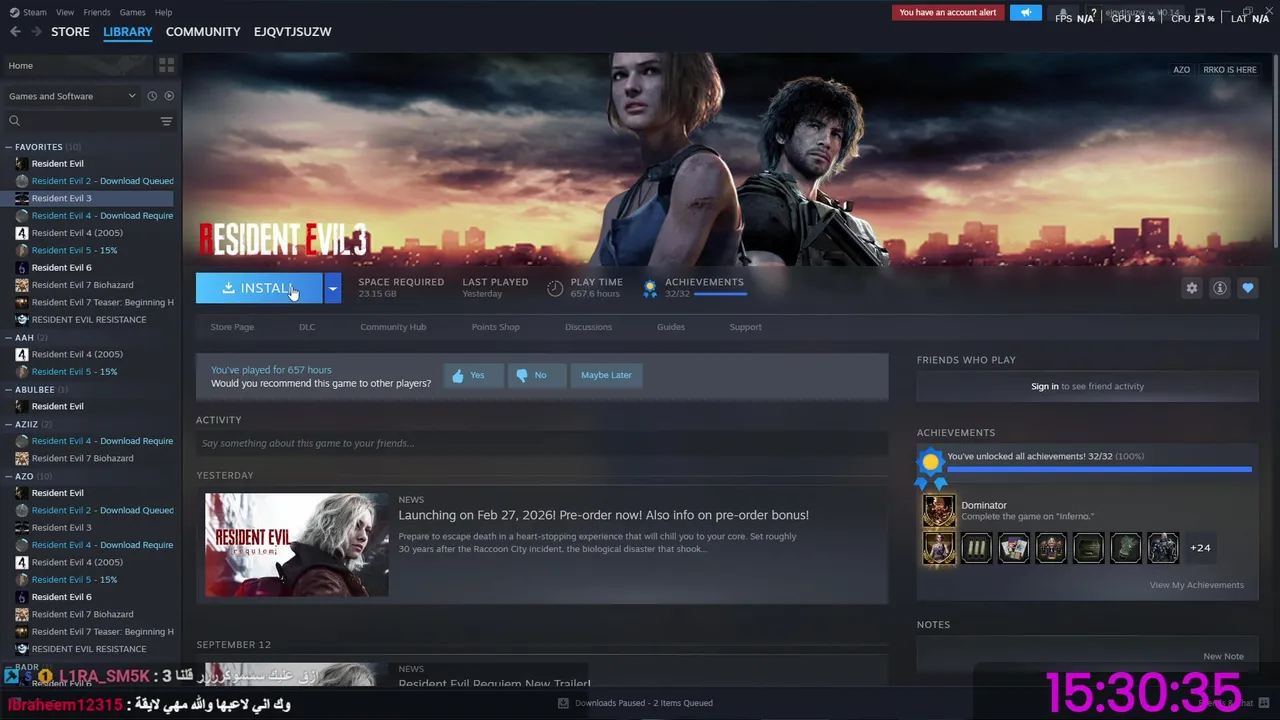Open the Discussions link
The width and height of the screenshot is (1280, 720).
(x=588, y=327)
